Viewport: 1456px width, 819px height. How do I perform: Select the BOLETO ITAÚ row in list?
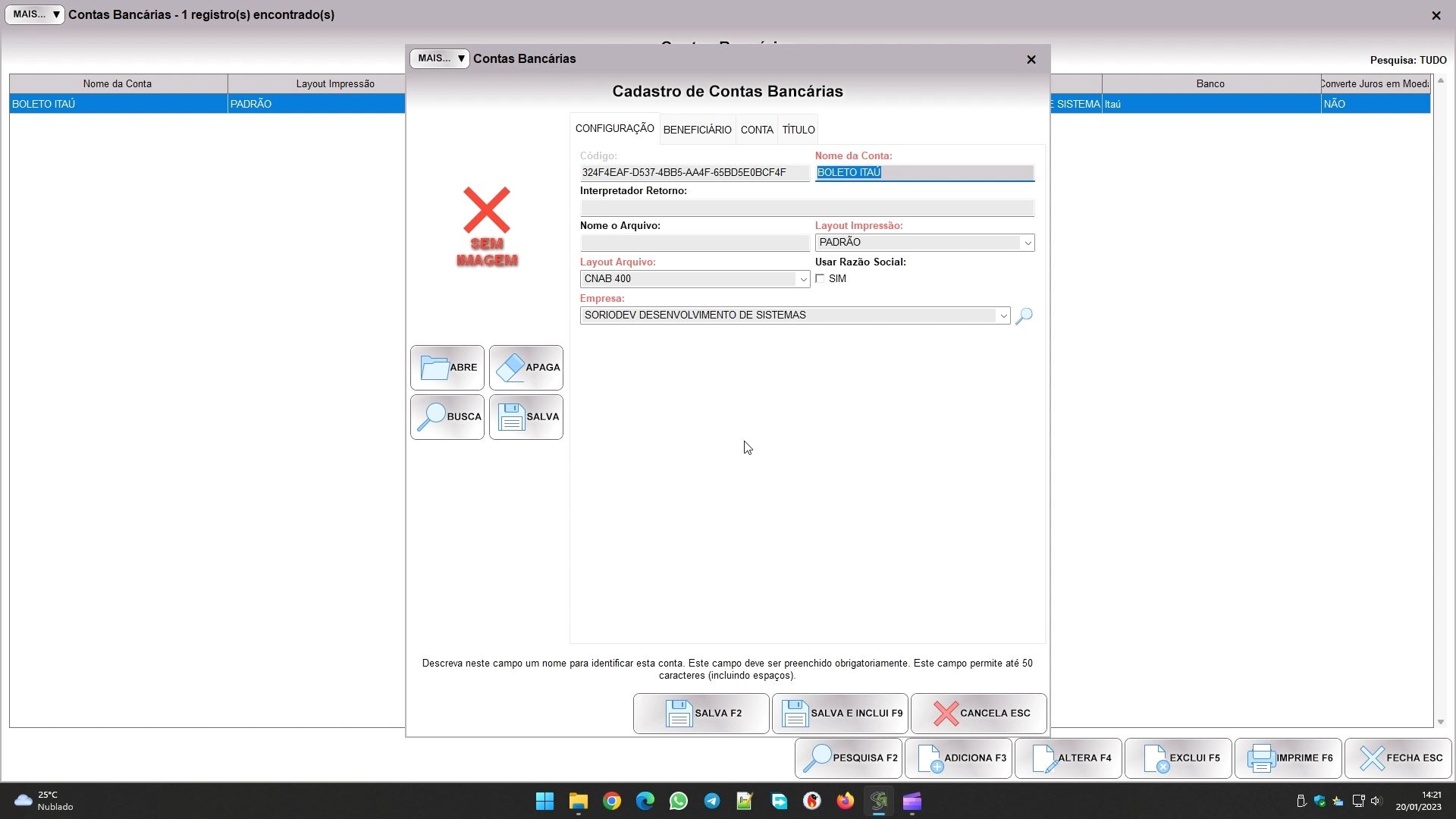(x=118, y=104)
